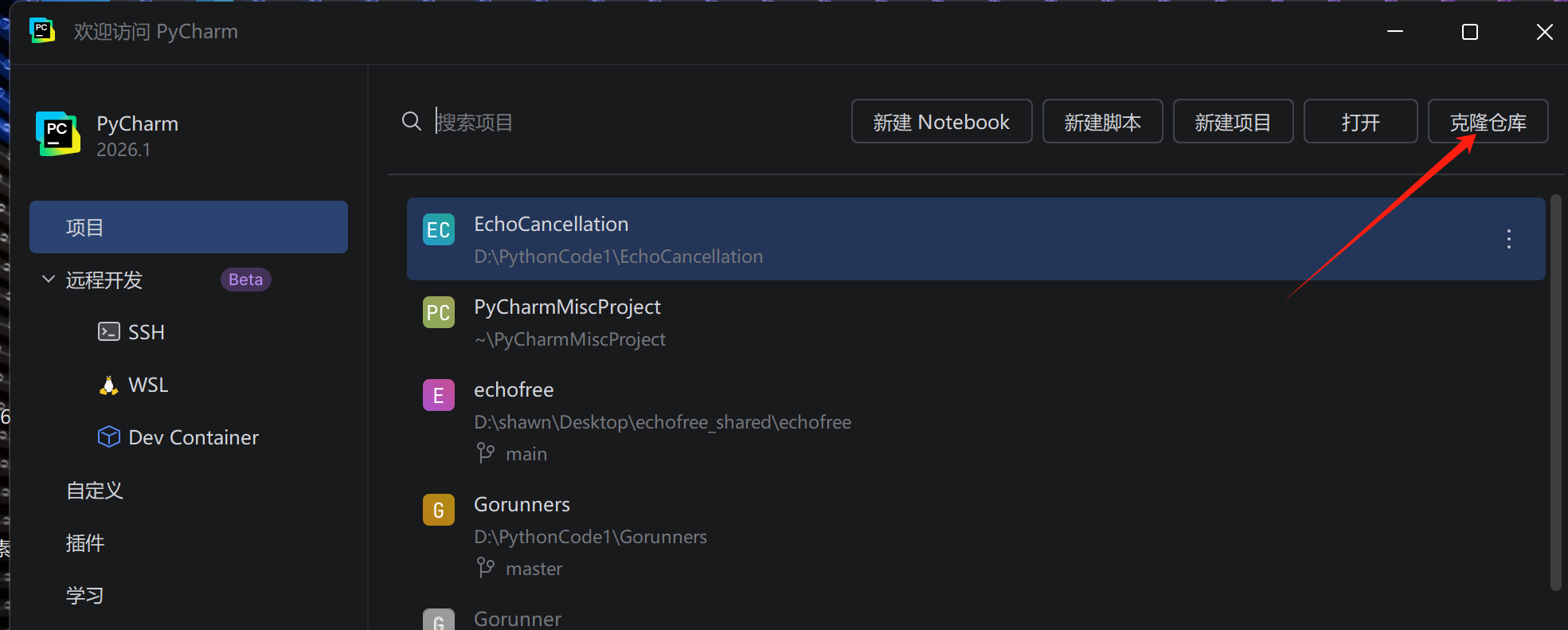Collapse the 远程开发 section chevron
Viewport: 1568px width, 630px height.
pos(49,280)
